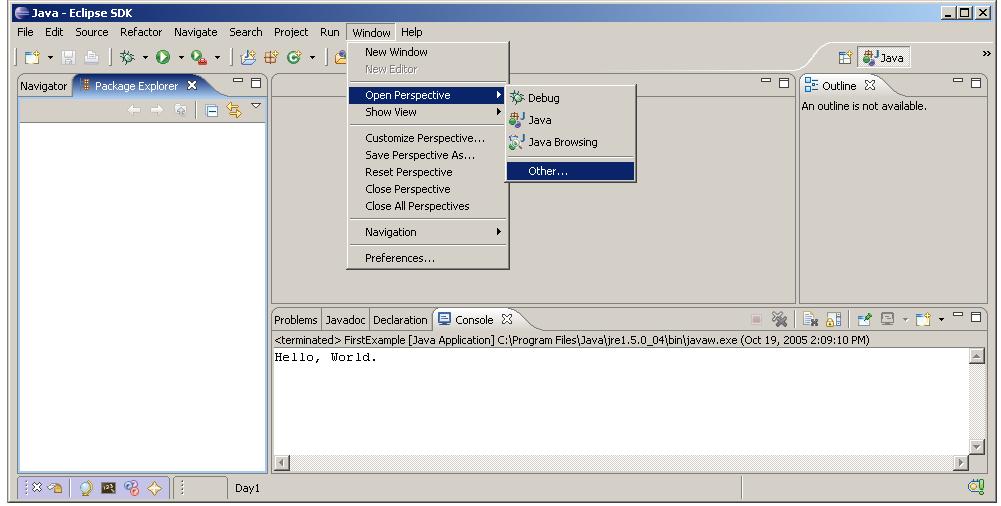Screen dimensions: 1001x506
Task: Click Remove All Terminated Launches icon
Action: coord(779,319)
